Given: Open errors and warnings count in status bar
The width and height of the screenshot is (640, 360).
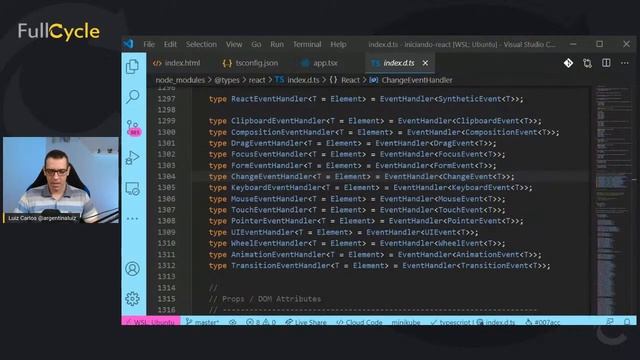Looking at the screenshot, I should point(261,322).
